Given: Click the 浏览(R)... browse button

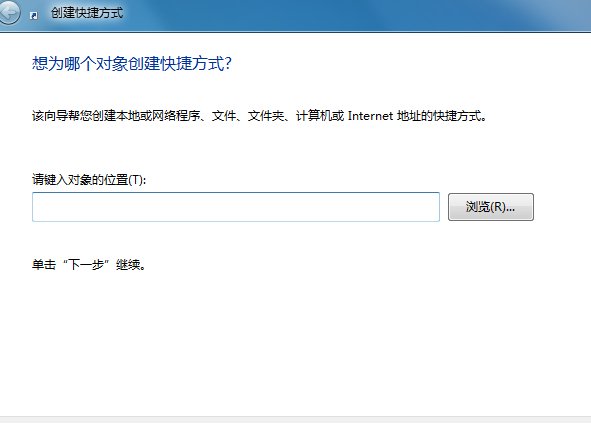Looking at the screenshot, I should (x=490, y=207).
